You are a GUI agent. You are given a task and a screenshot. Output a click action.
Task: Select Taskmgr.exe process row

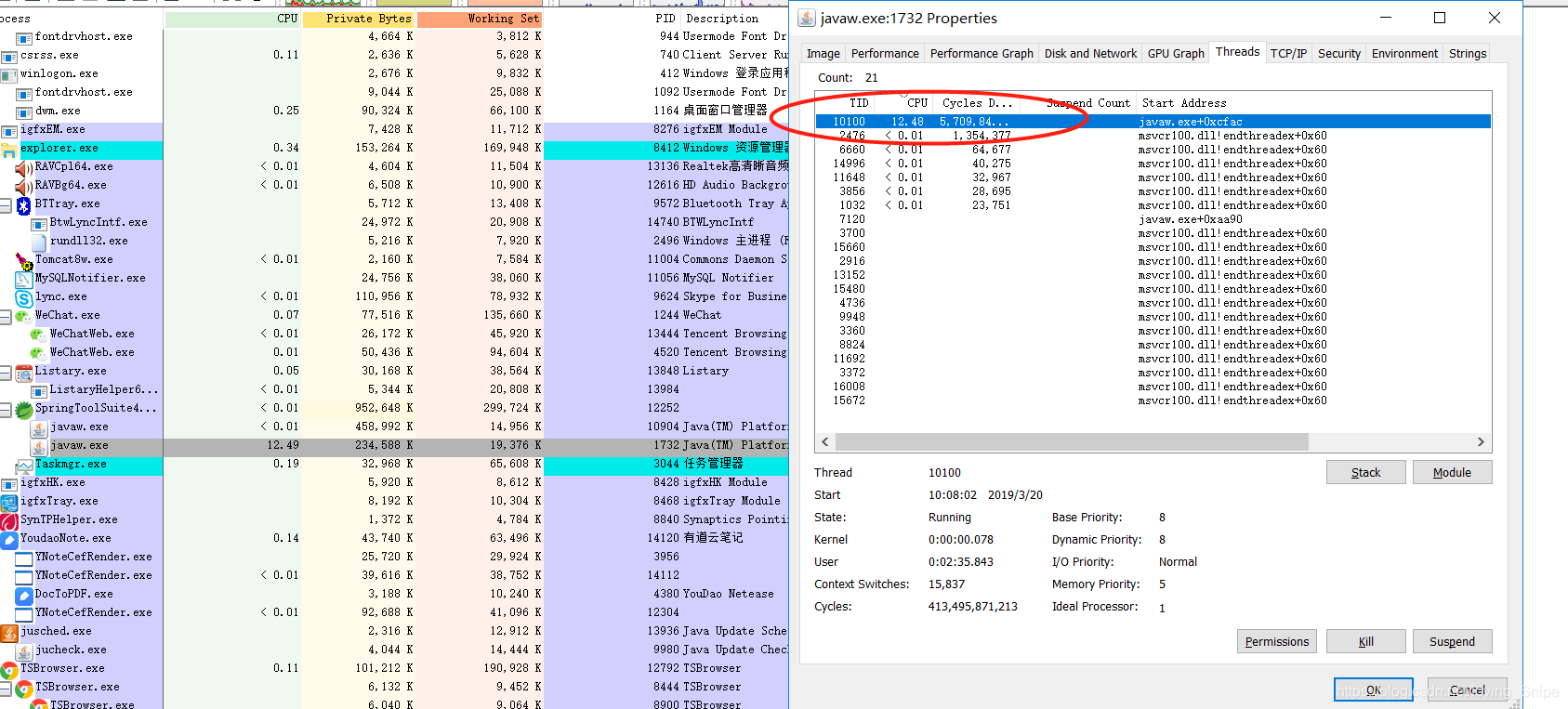pyautogui.click(x=394, y=465)
